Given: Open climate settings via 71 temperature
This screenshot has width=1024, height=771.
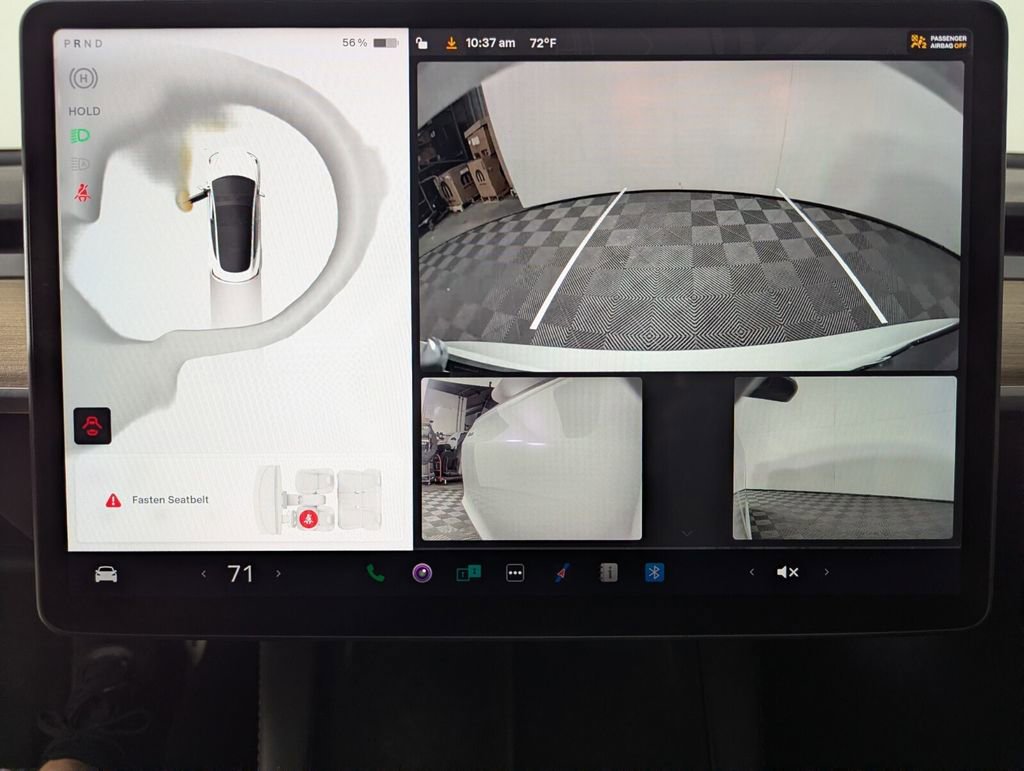Looking at the screenshot, I should [x=240, y=574].
